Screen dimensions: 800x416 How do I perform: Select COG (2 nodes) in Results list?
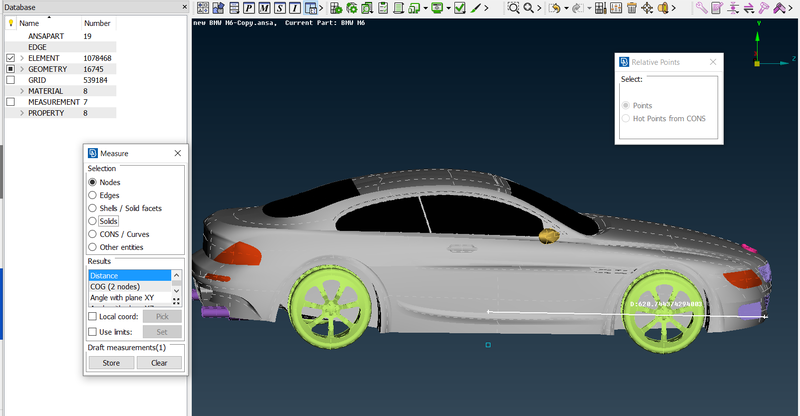click(x=130, y=286)
